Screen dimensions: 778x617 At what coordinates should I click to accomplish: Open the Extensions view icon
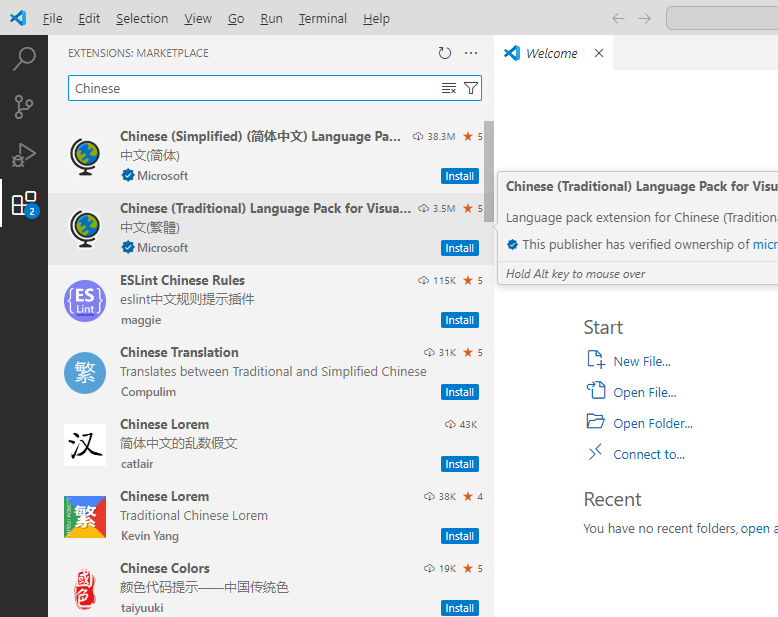pyautogui.click(x=25, y=204)
